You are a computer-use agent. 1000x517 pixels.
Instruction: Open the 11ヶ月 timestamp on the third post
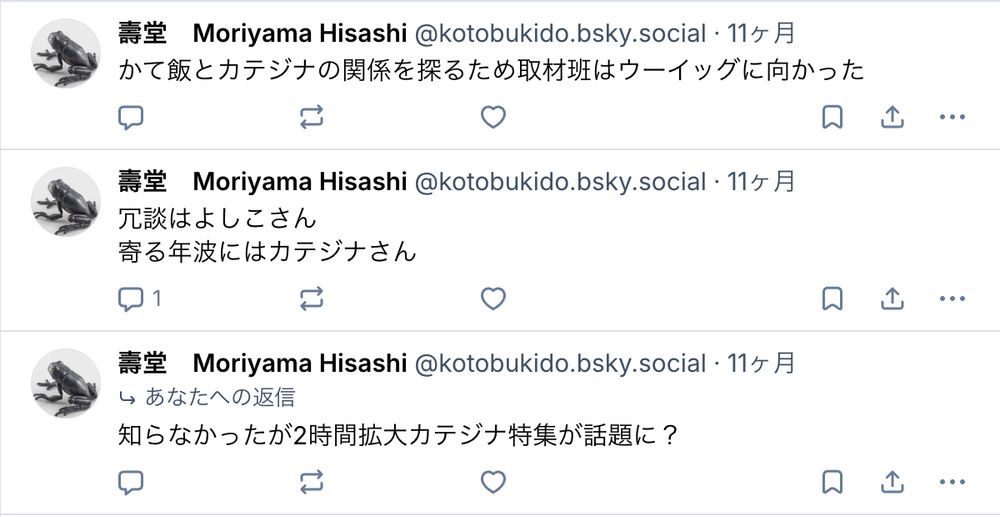tap(761, 363)
